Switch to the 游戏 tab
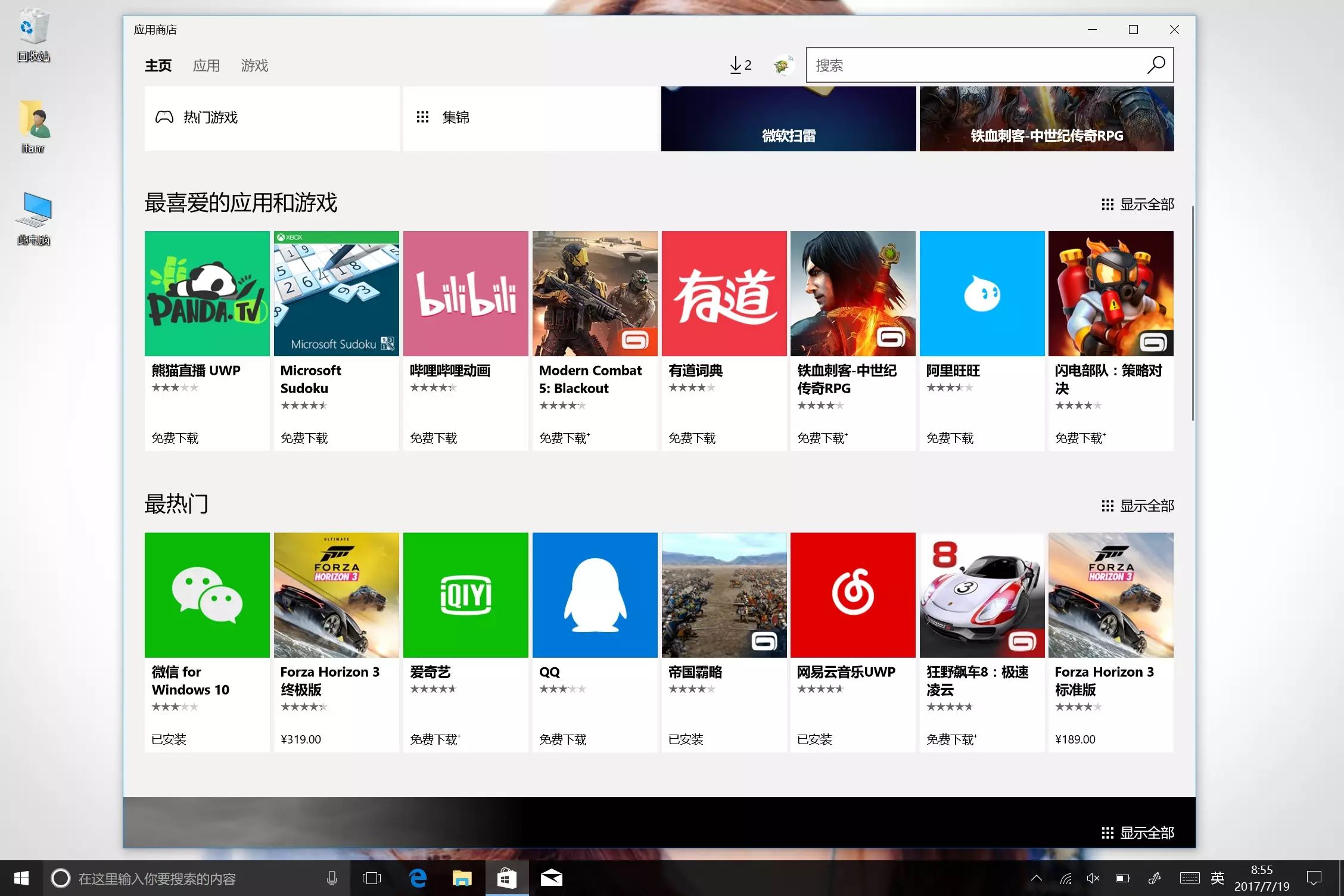Viewport: 1344px width, 896px height. (254, 66)
